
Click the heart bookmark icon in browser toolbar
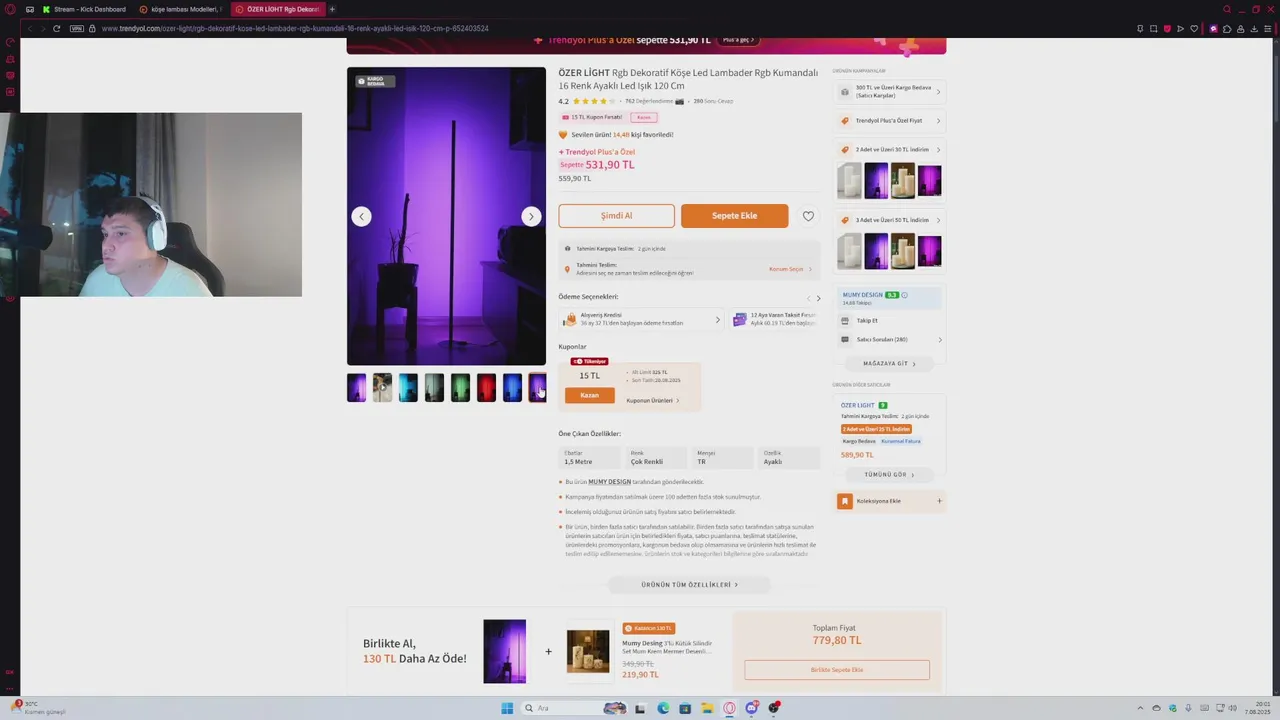click(x=1194, y=28)
